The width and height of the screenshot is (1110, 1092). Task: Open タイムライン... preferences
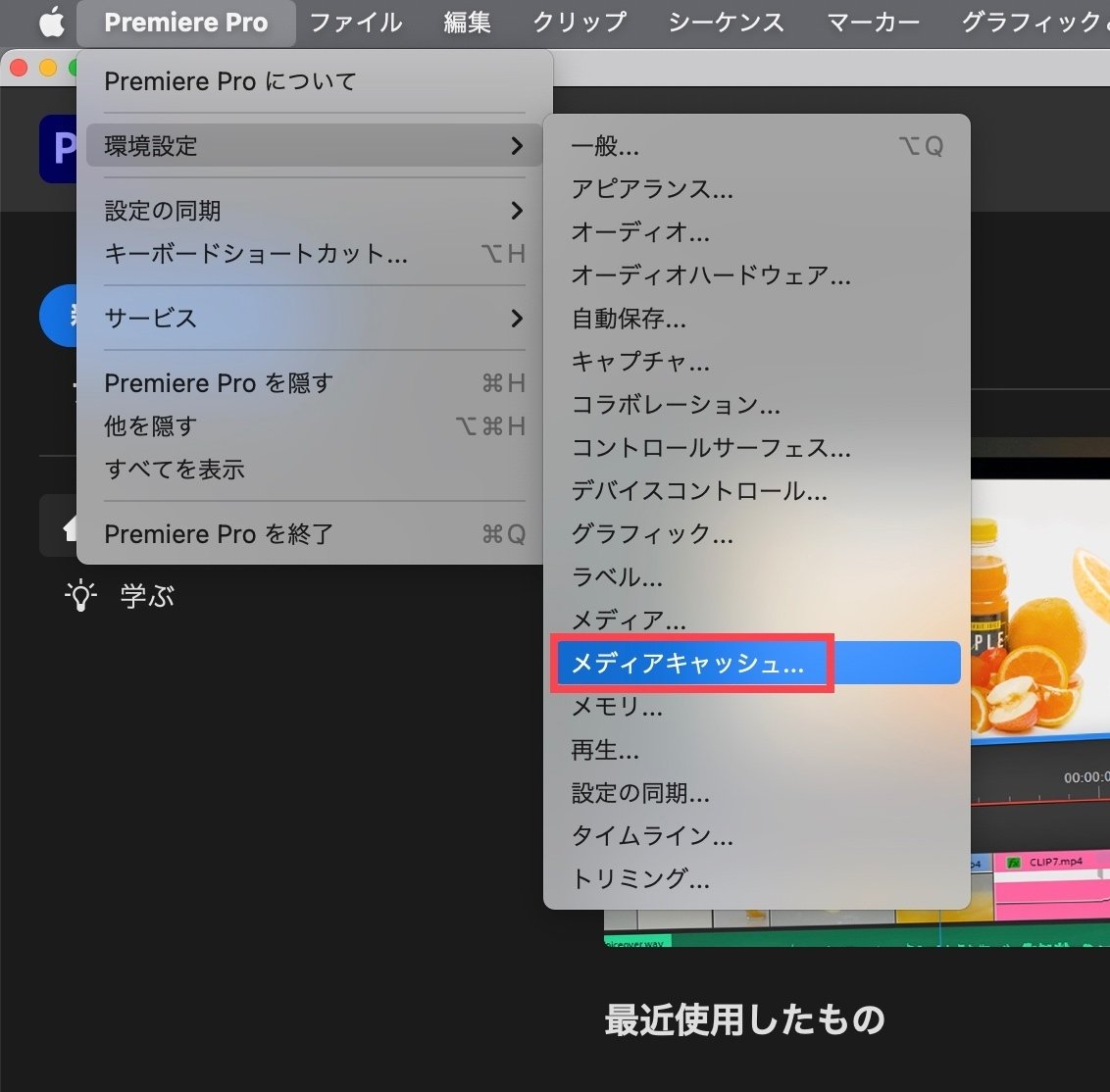click(x=756, y=836)
